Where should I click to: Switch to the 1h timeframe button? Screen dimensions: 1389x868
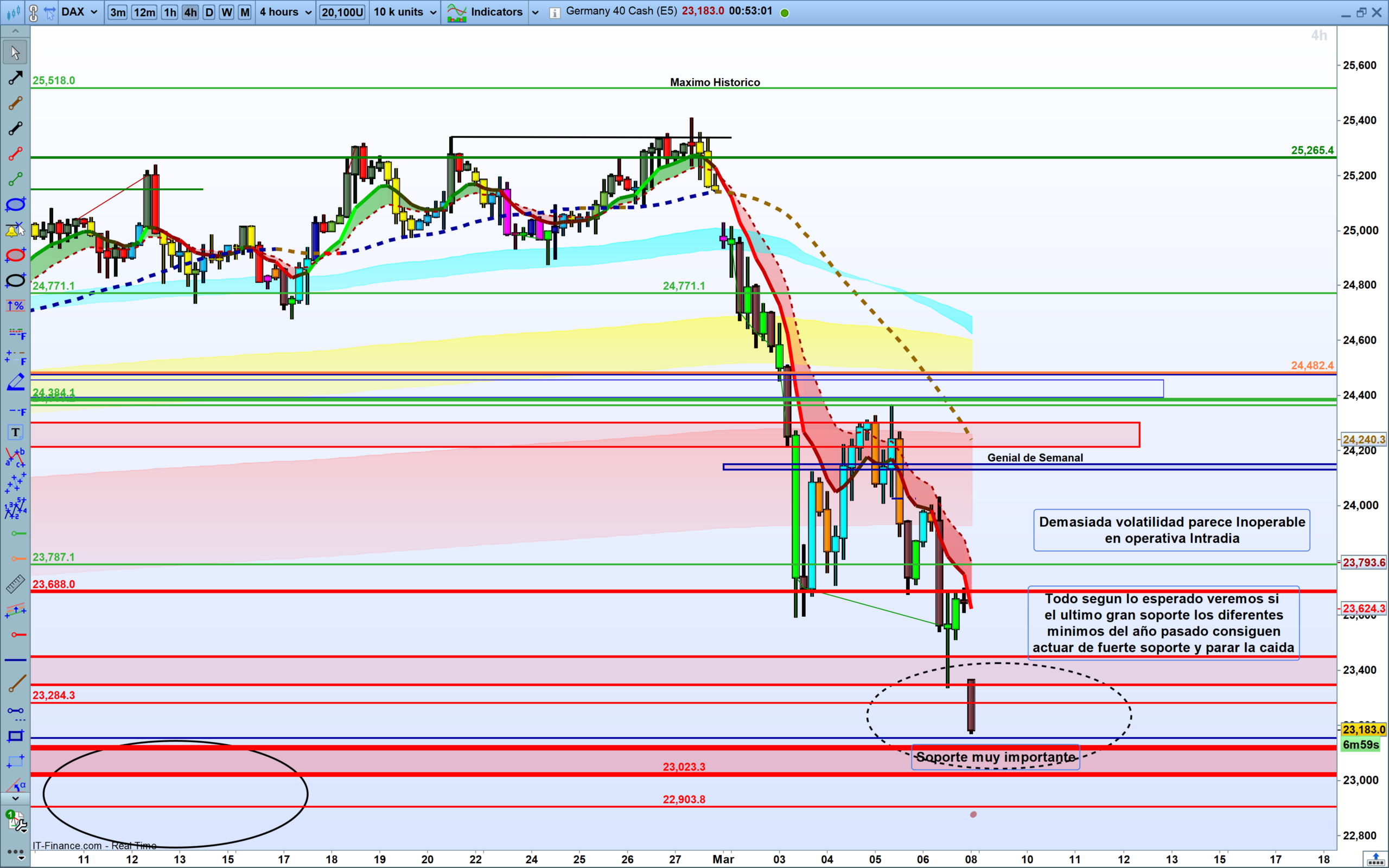[x=170, y=12]
